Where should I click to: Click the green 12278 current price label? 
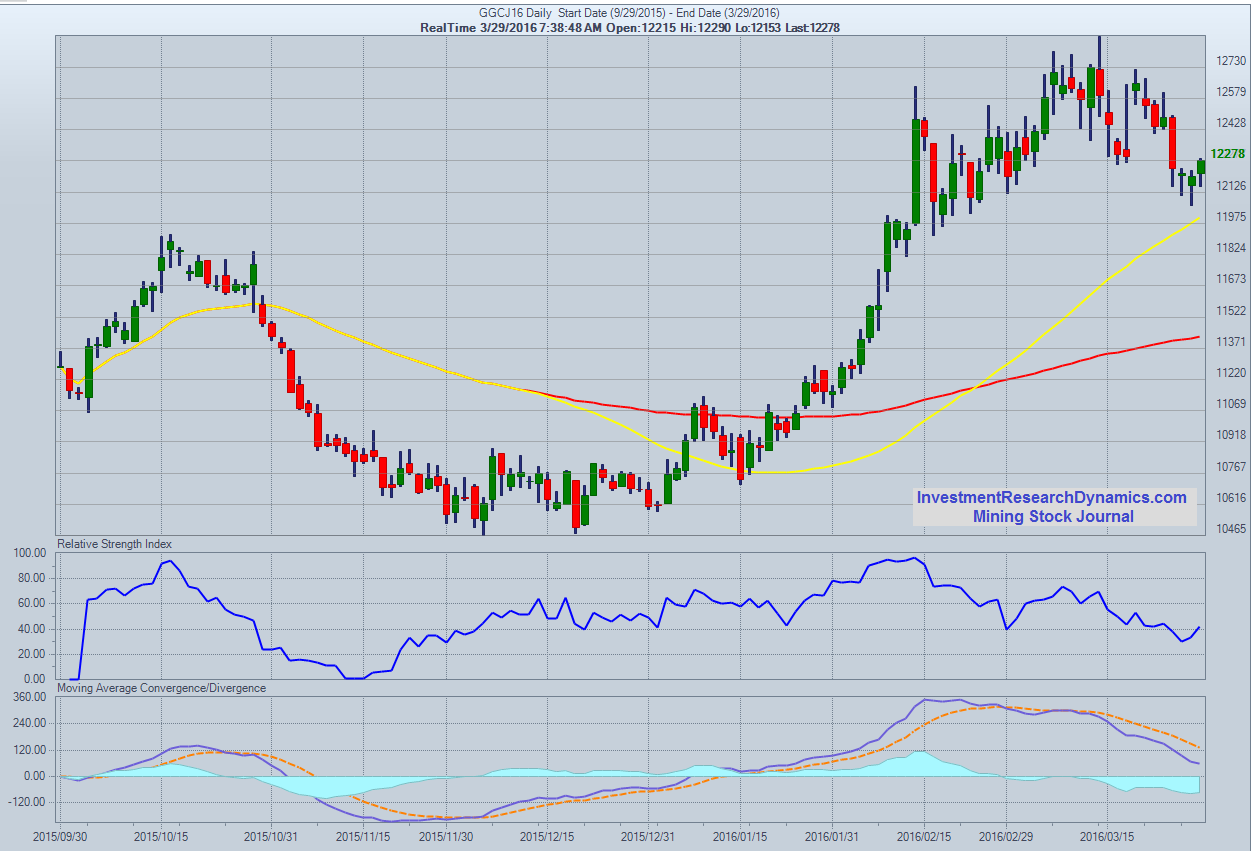(1227, 154)
